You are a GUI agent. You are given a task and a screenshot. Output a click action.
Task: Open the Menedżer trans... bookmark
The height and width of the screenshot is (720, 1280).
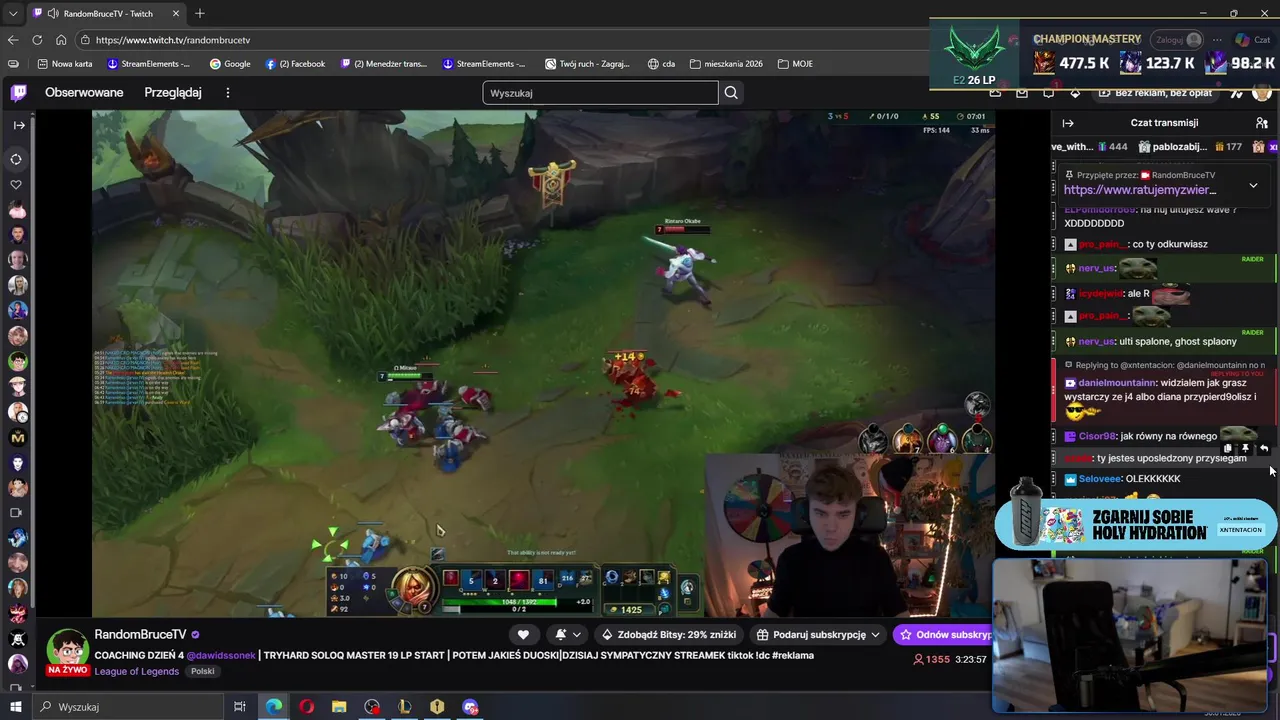(x=384, y=64)
